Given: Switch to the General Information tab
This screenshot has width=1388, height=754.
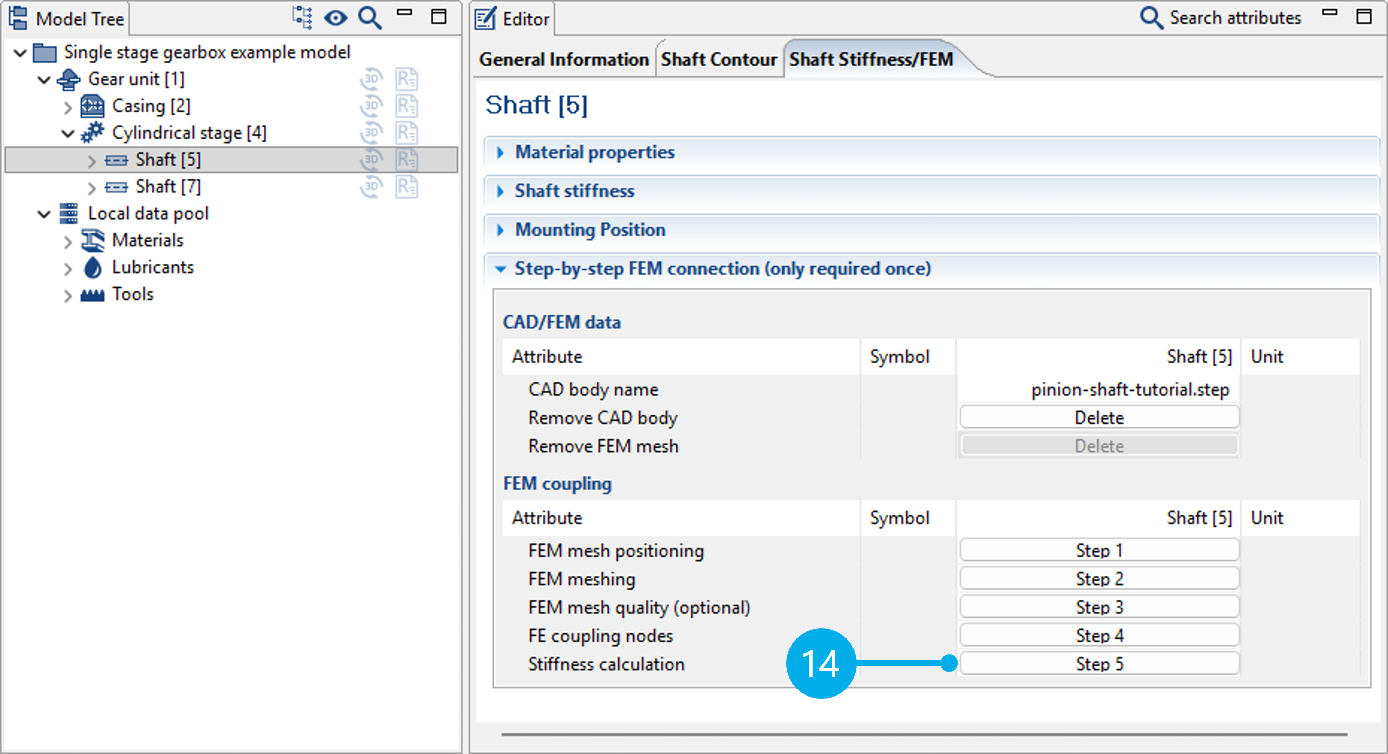Looking at the screenshot, I should 564,60.
